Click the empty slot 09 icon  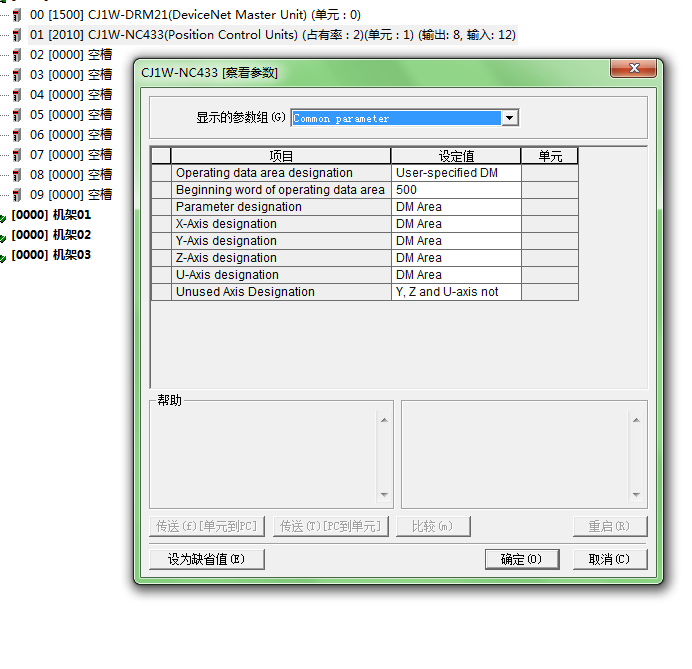click(x=17, y=195)
